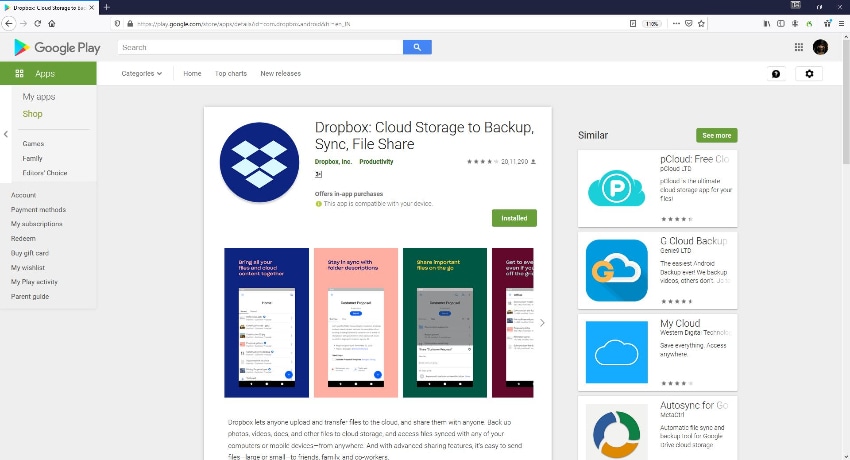Viewport: 850px width, 460px height.
Task: Show next screenshots with right chevron
Action: 542,323
